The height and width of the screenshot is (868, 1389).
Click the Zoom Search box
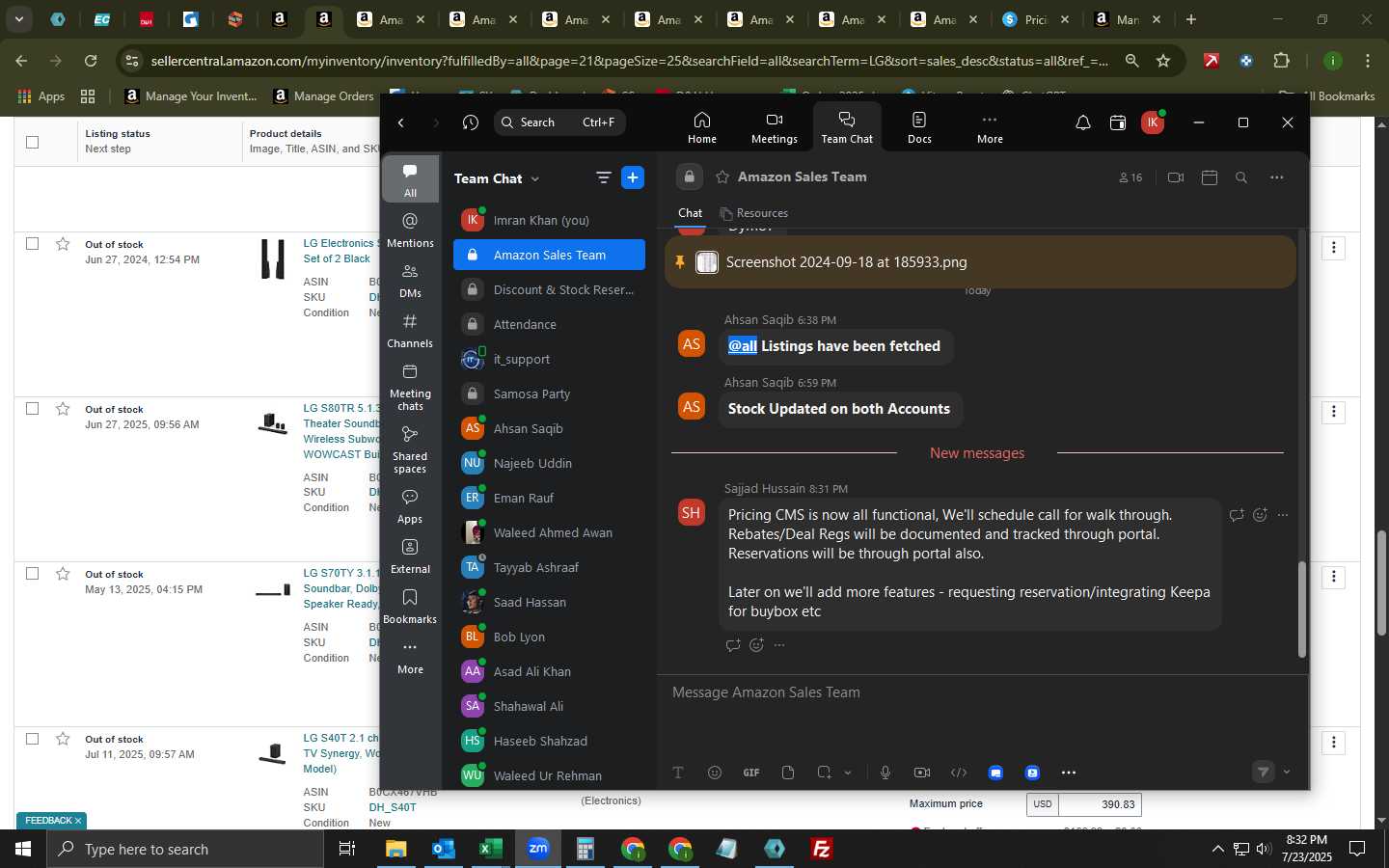coord(559,122)
